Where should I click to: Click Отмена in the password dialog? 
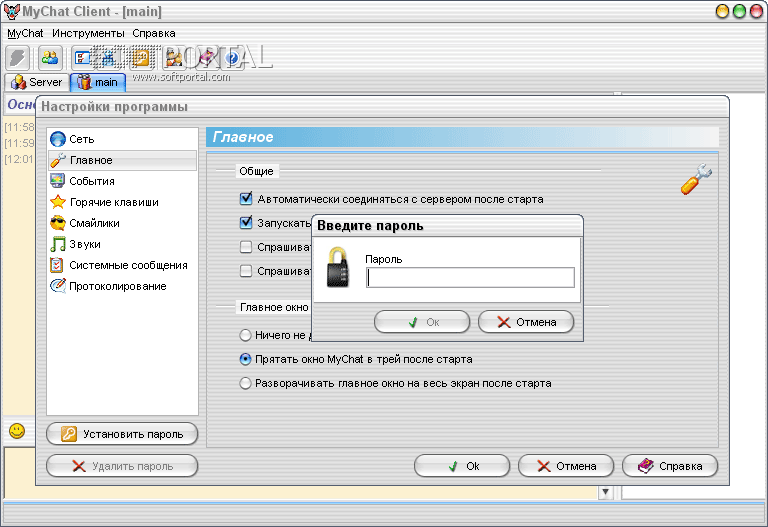[526, 322]
